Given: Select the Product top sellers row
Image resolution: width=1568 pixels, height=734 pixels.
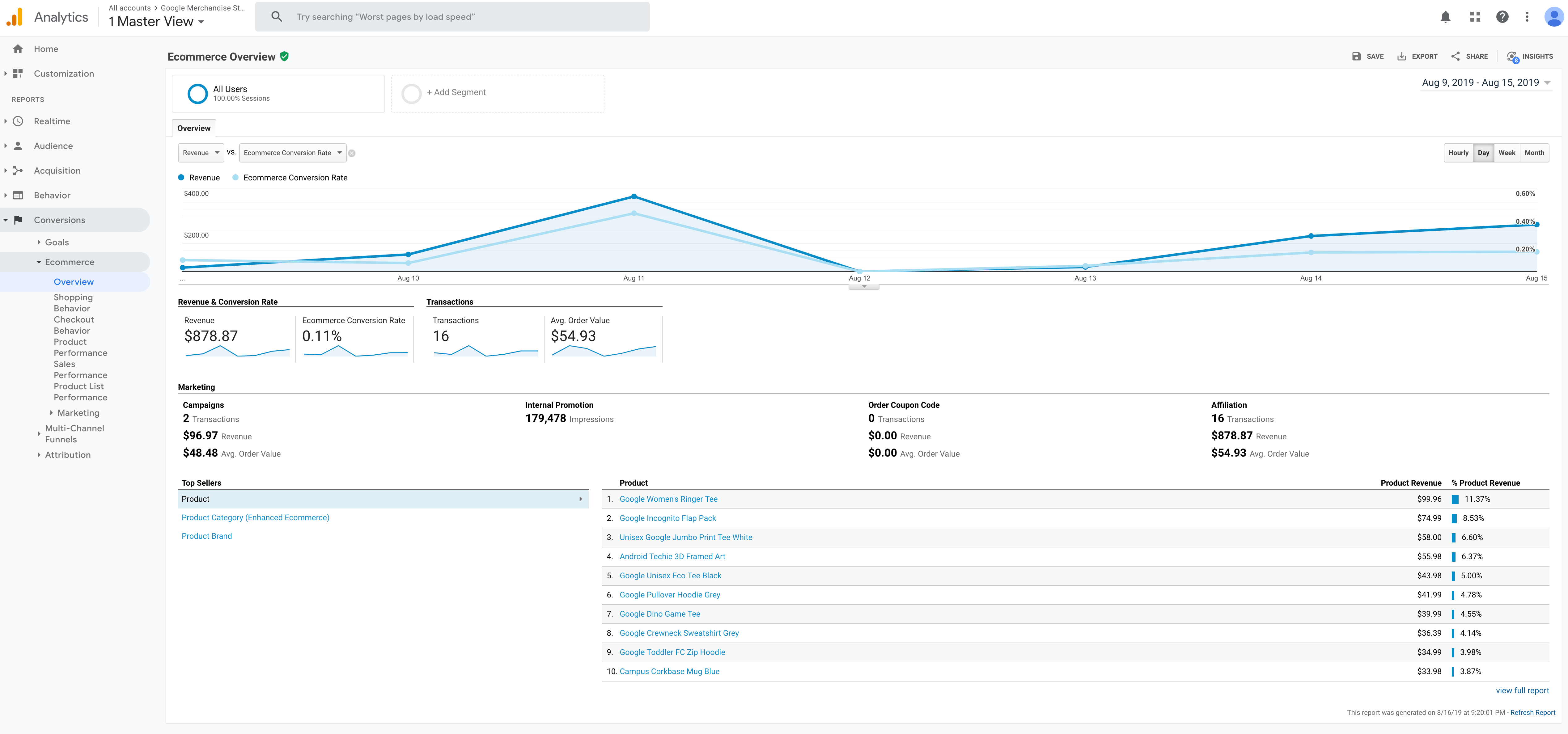Looking at the screenshot, I should point(384,499).
